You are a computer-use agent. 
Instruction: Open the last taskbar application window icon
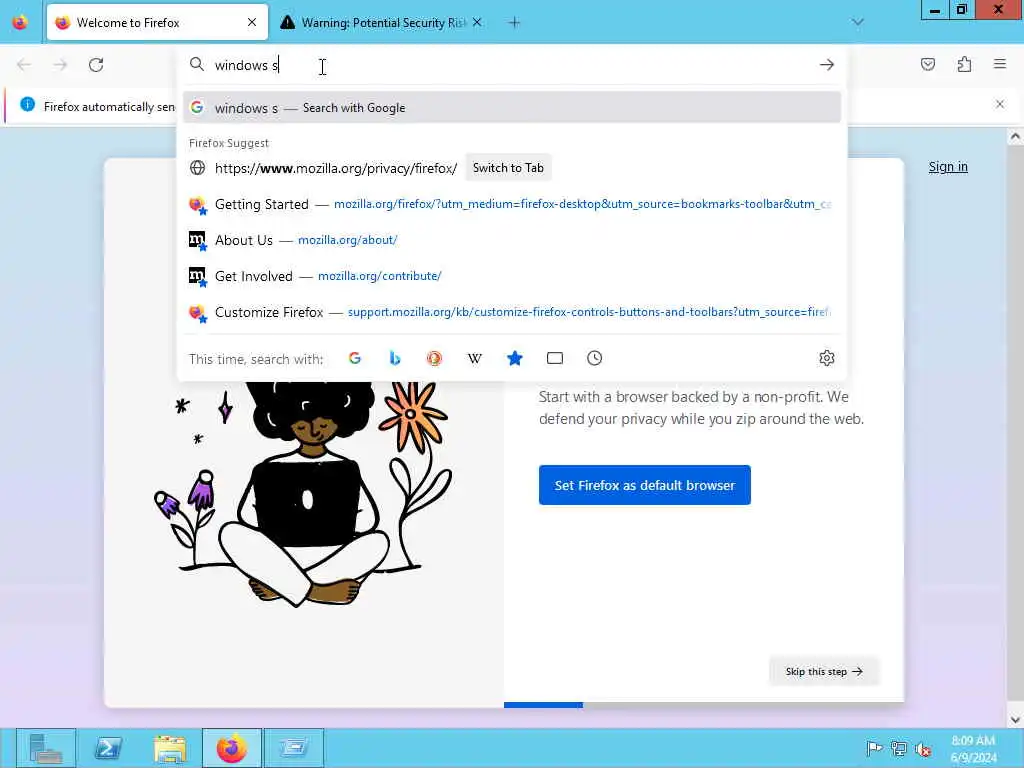pos(294,748)
